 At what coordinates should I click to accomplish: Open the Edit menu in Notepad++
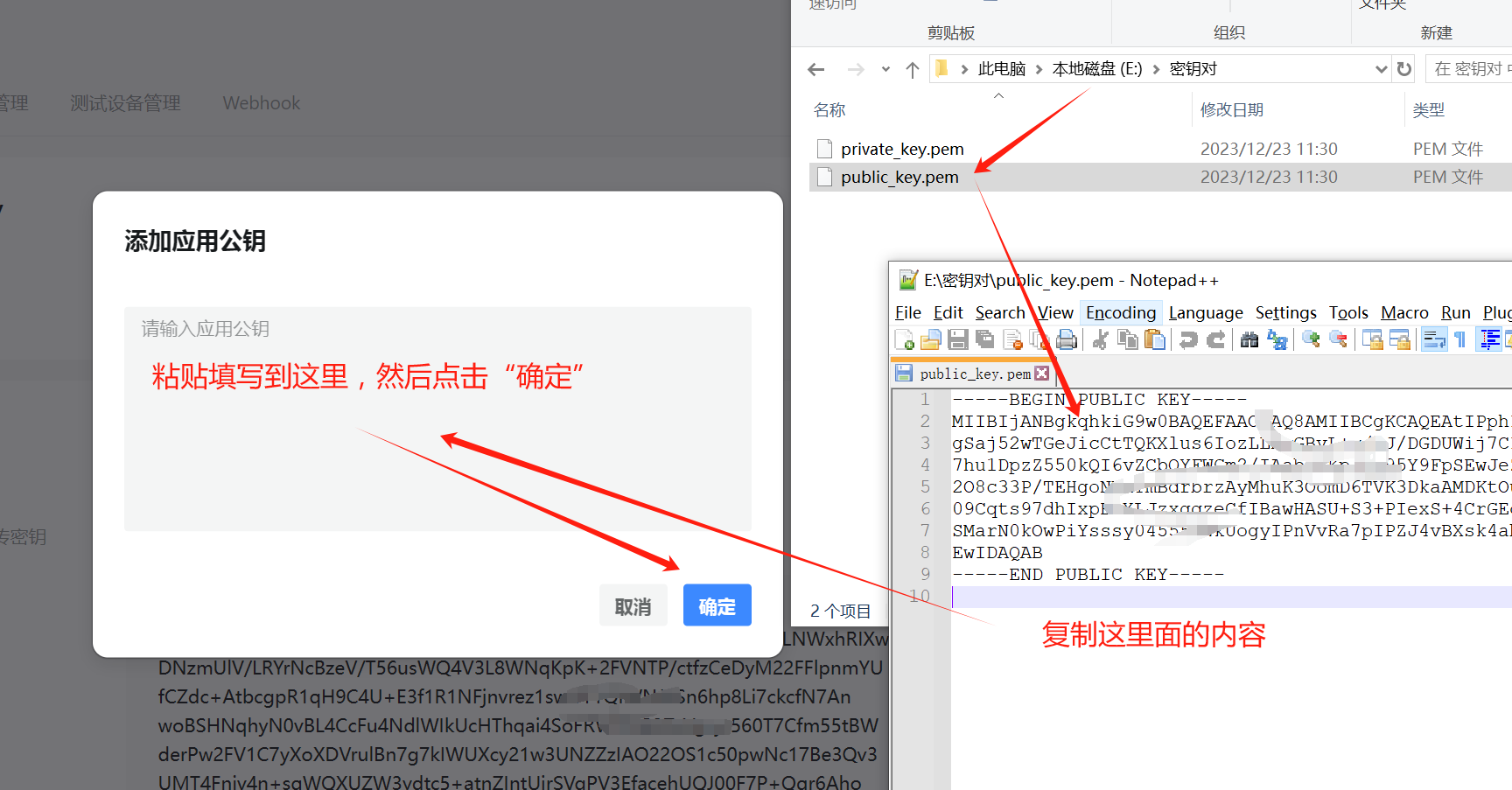(948, 313)
